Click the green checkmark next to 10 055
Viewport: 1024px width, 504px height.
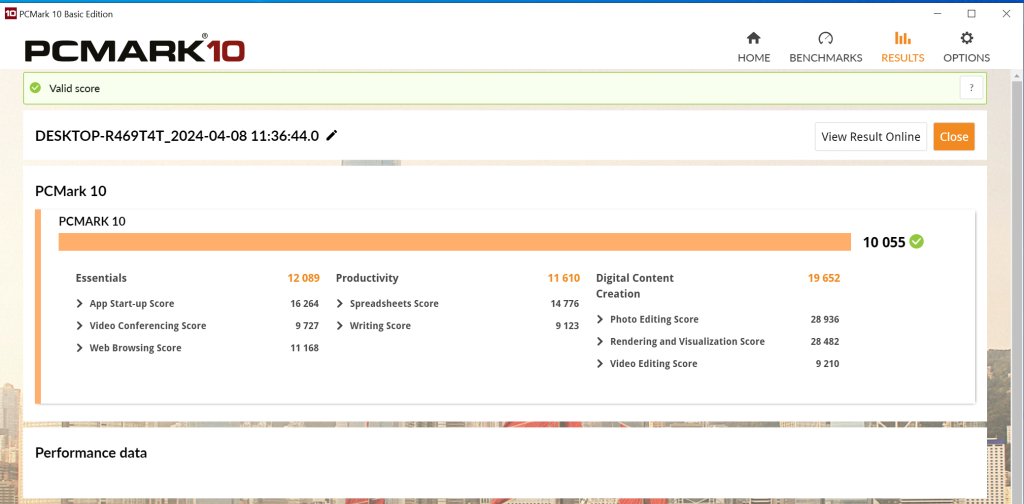pos(917,242)
